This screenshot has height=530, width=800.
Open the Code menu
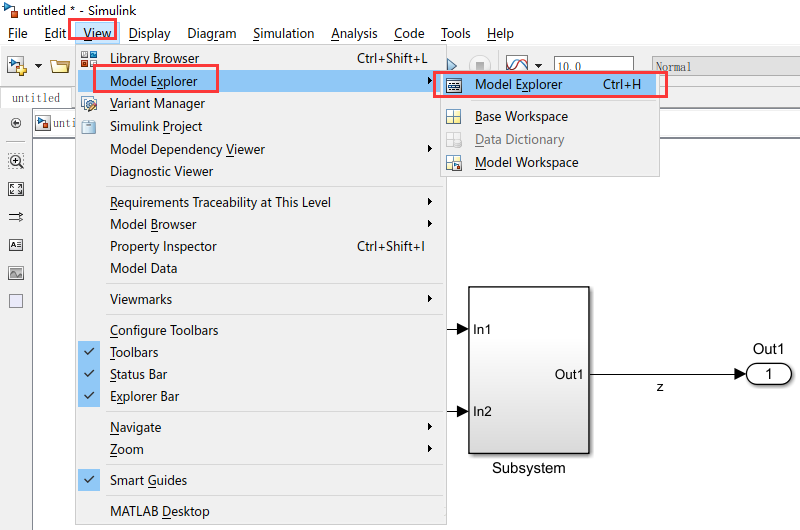click(x=409, y=34)
